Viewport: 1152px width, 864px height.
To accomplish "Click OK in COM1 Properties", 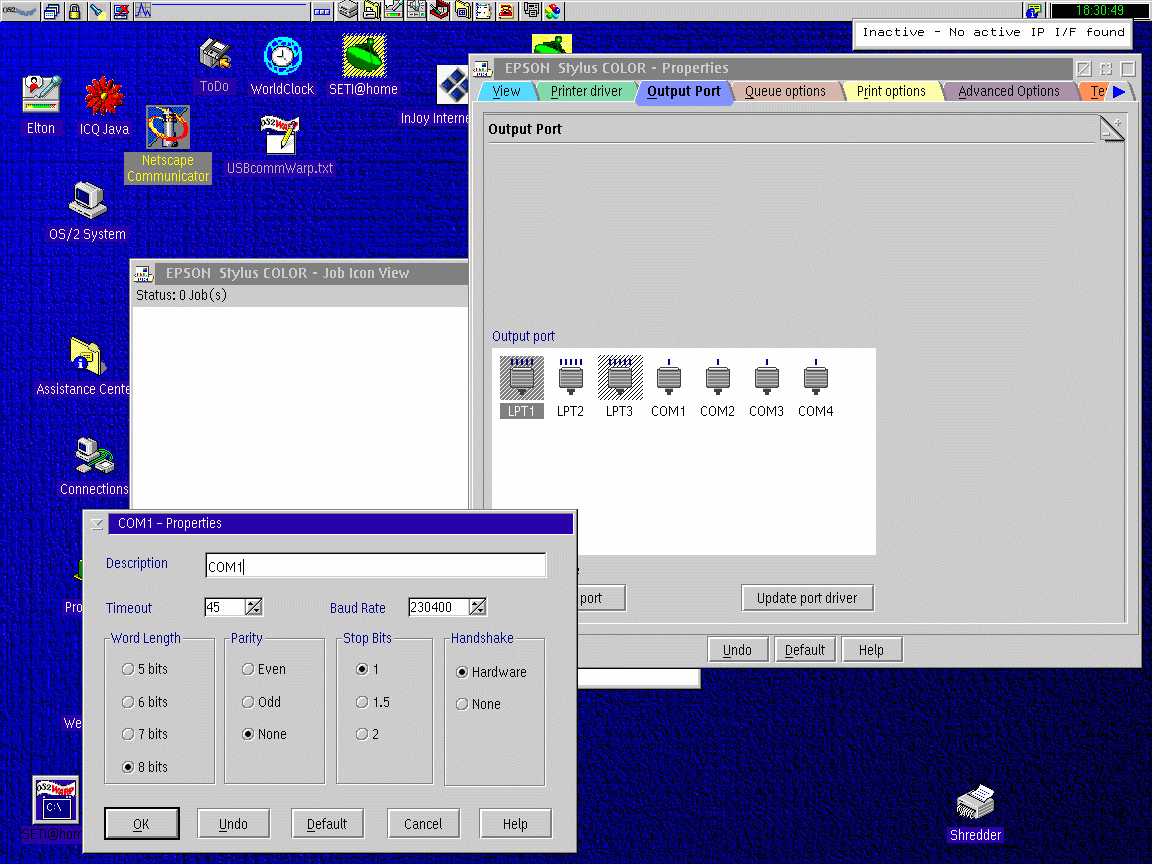I will 141,824.
